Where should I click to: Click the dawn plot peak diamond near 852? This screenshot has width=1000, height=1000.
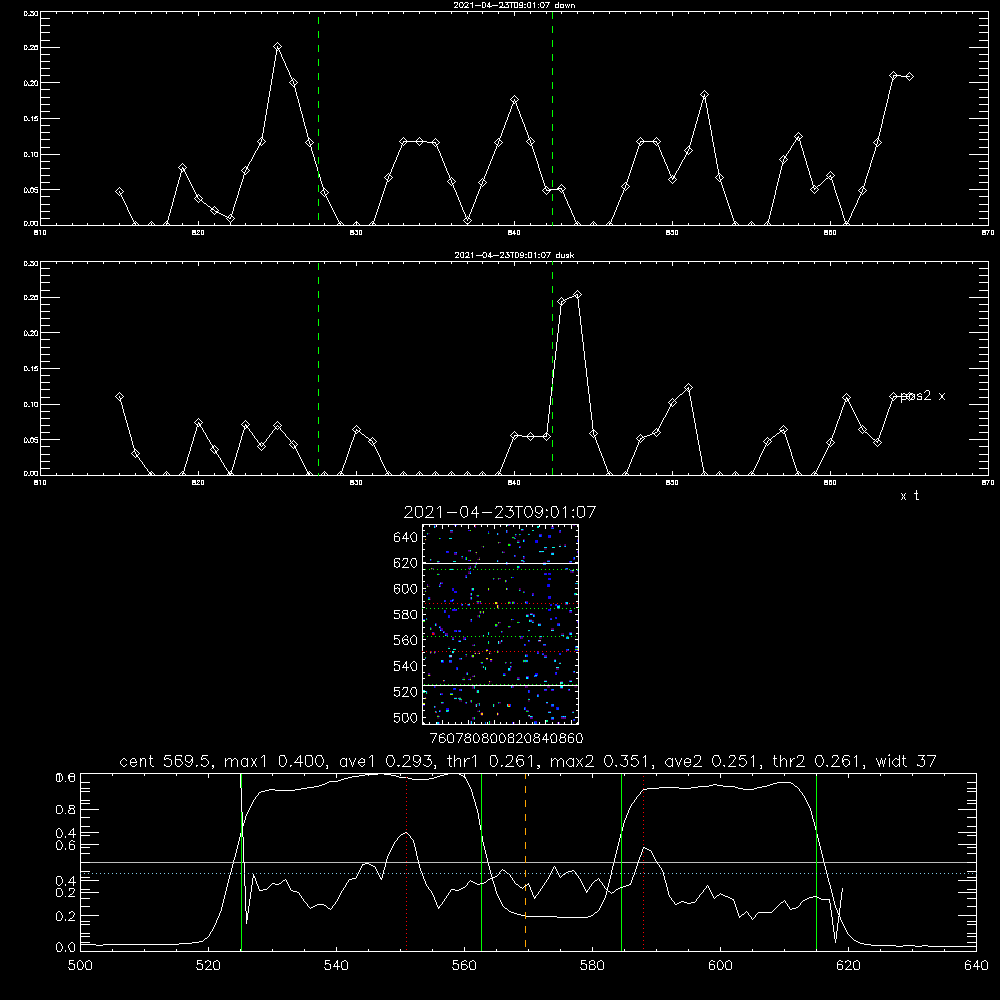704,94
